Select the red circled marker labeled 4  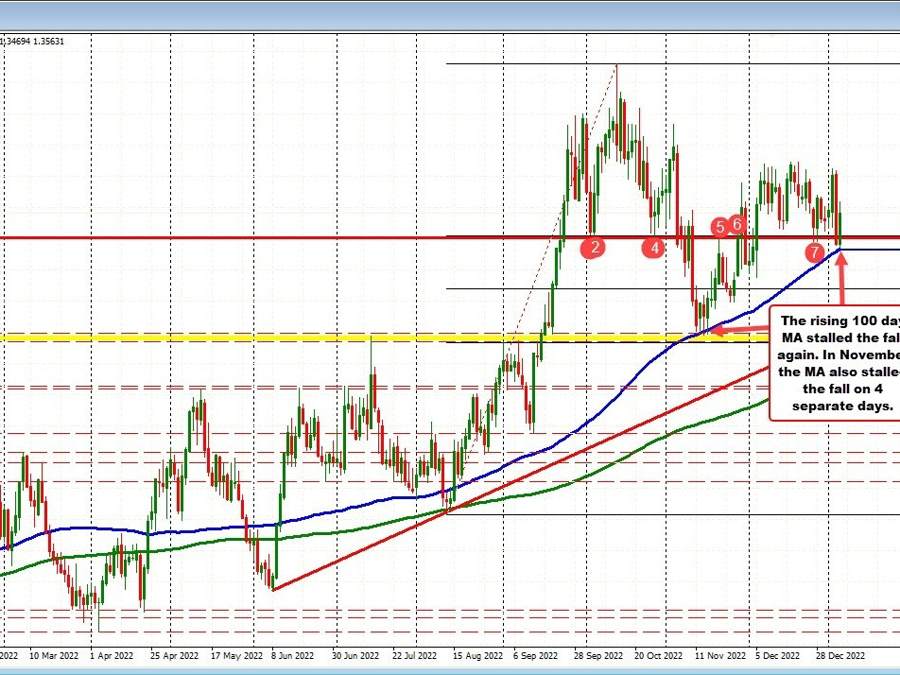point(655,245)
